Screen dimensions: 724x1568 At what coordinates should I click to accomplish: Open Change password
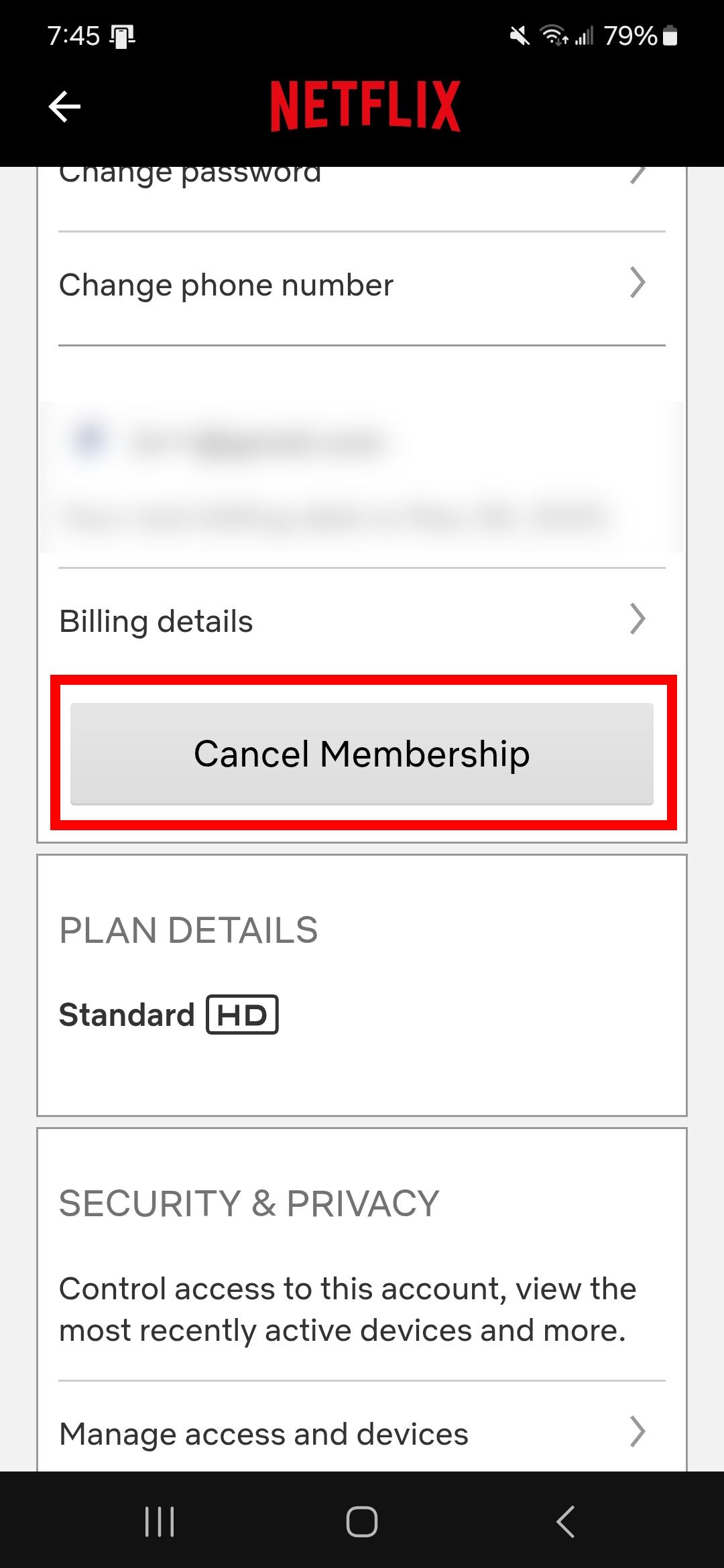pyautogui.click(x=190, y=173)
